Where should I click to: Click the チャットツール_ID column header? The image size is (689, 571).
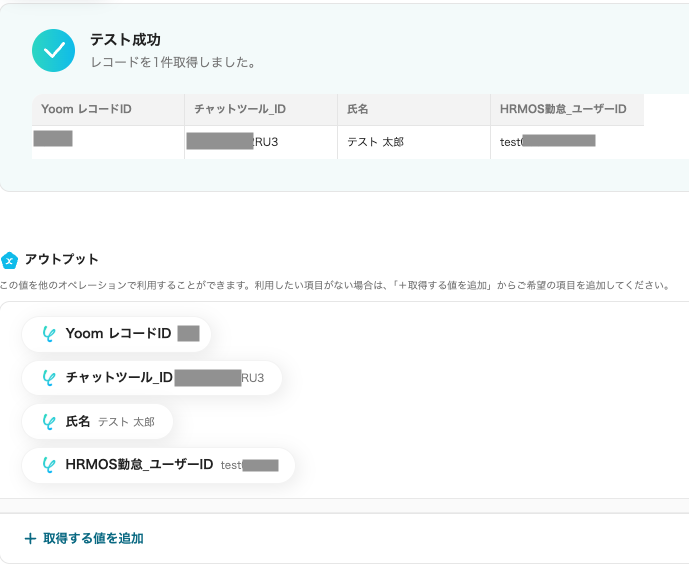[261, 109]
